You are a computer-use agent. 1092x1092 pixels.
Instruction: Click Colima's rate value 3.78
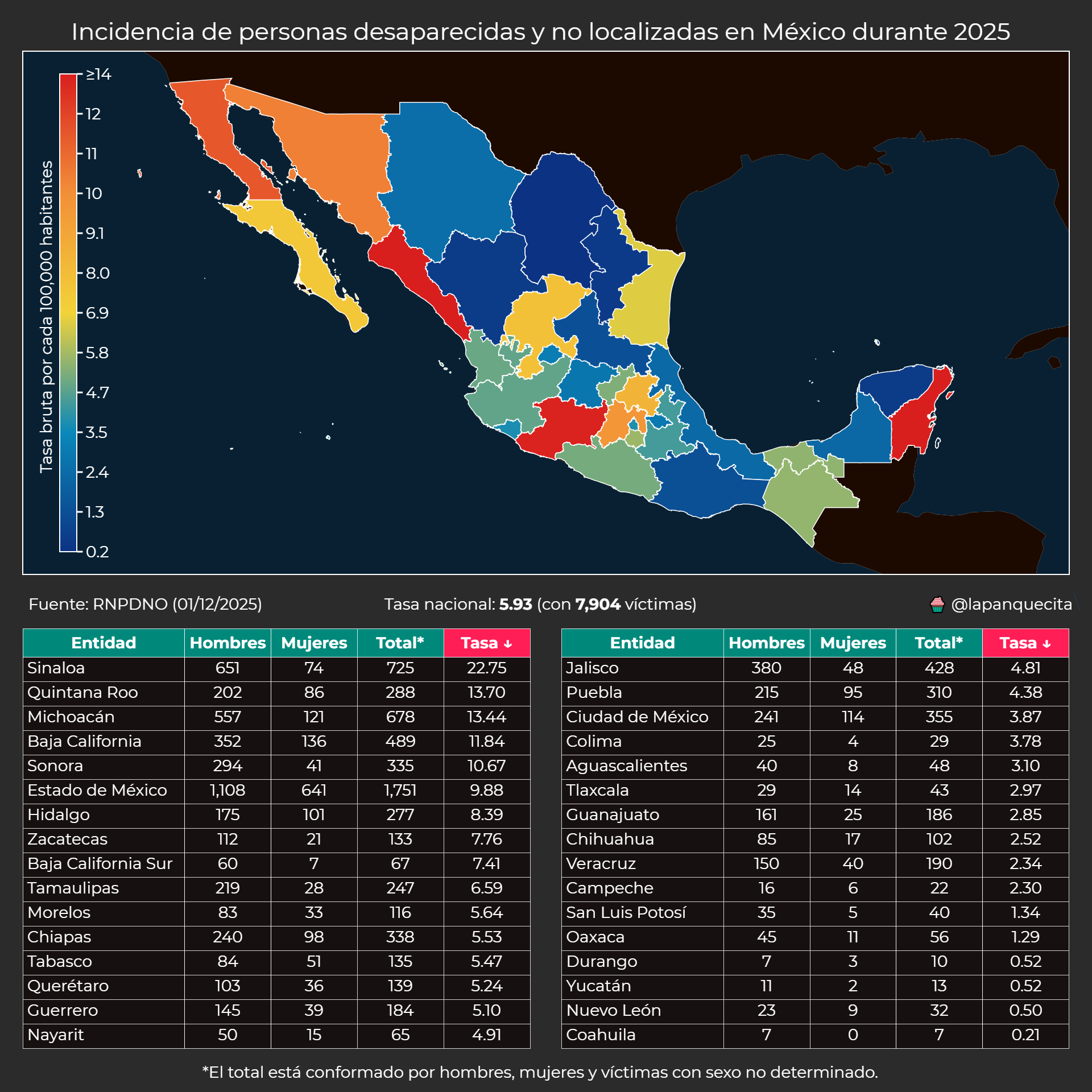click(x=1025, y=741)
